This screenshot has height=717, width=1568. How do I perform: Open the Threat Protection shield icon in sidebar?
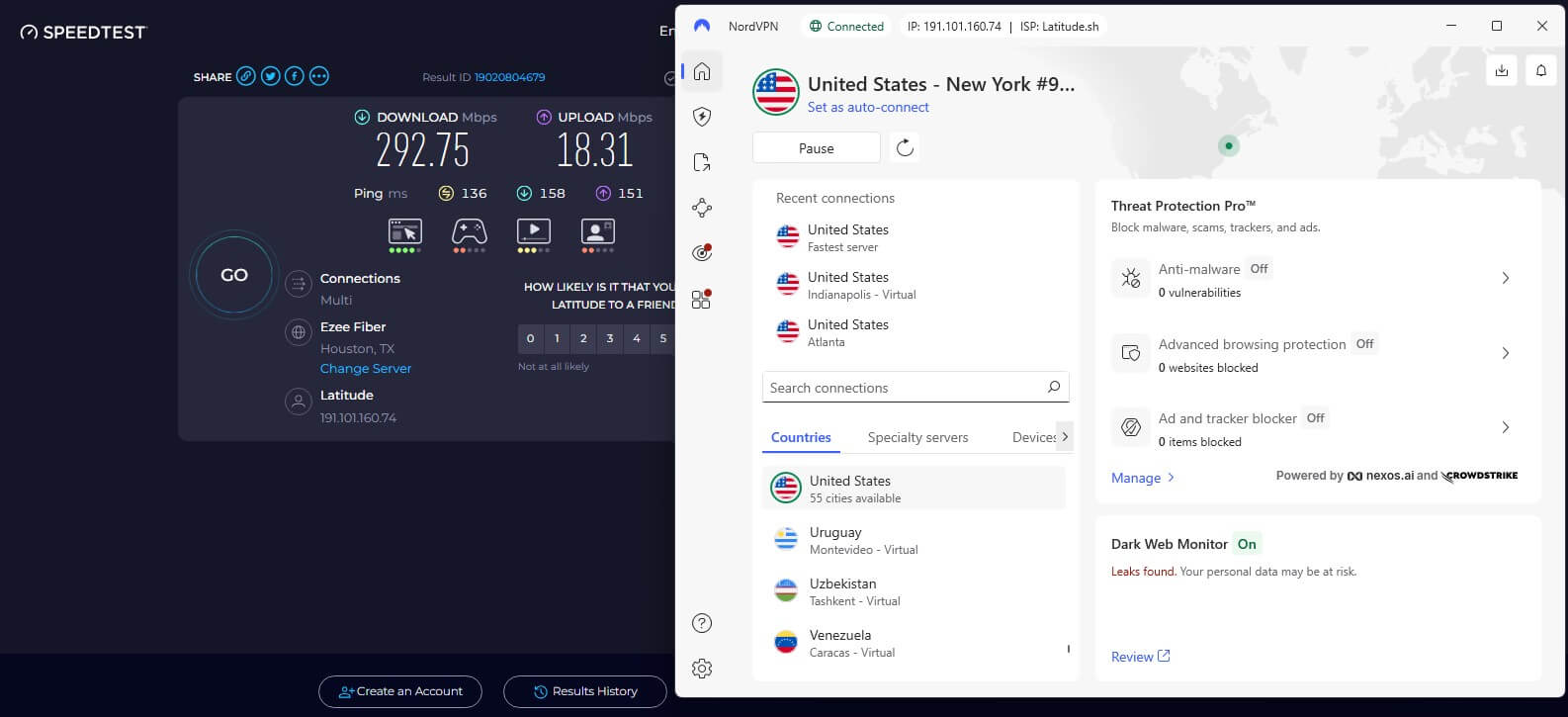pyautogui.click(x=702, y=117)
